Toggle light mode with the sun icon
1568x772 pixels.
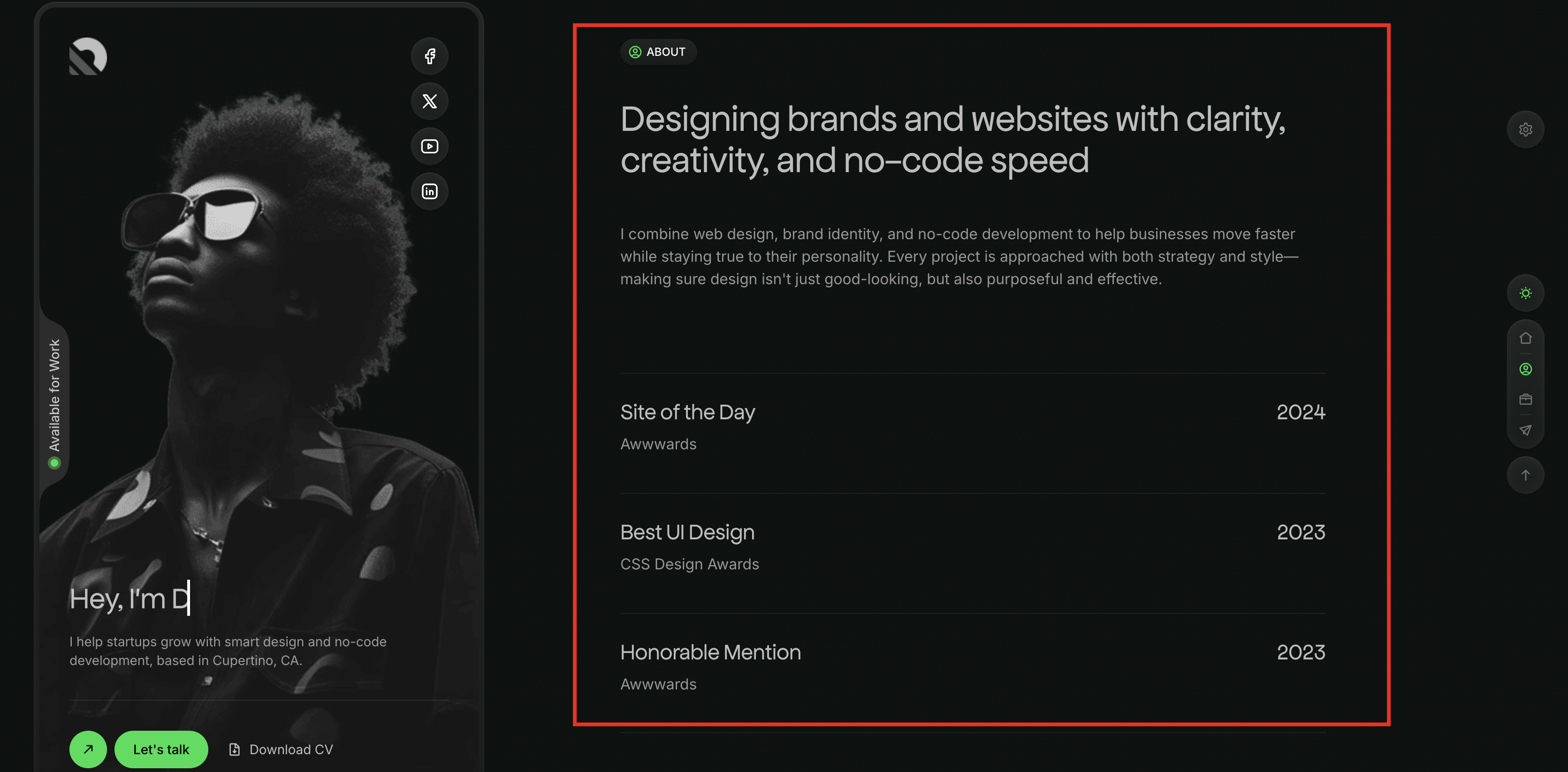coord(1525,293)
